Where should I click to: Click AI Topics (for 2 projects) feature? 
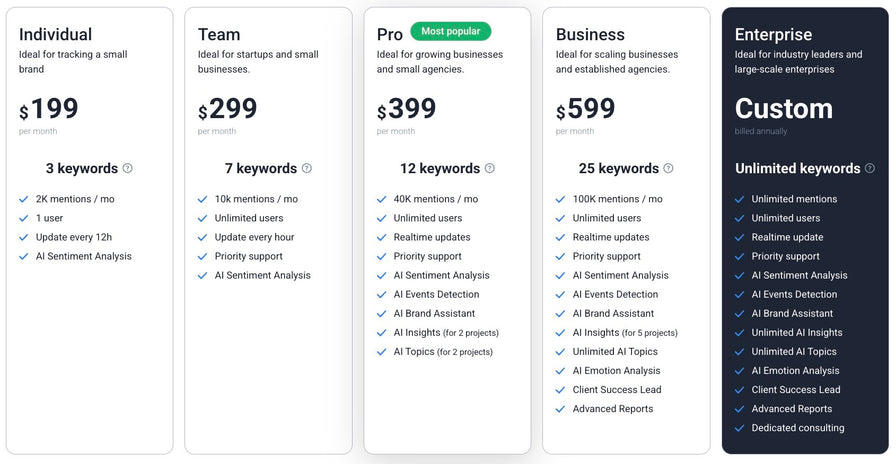[x=443, y=352]
